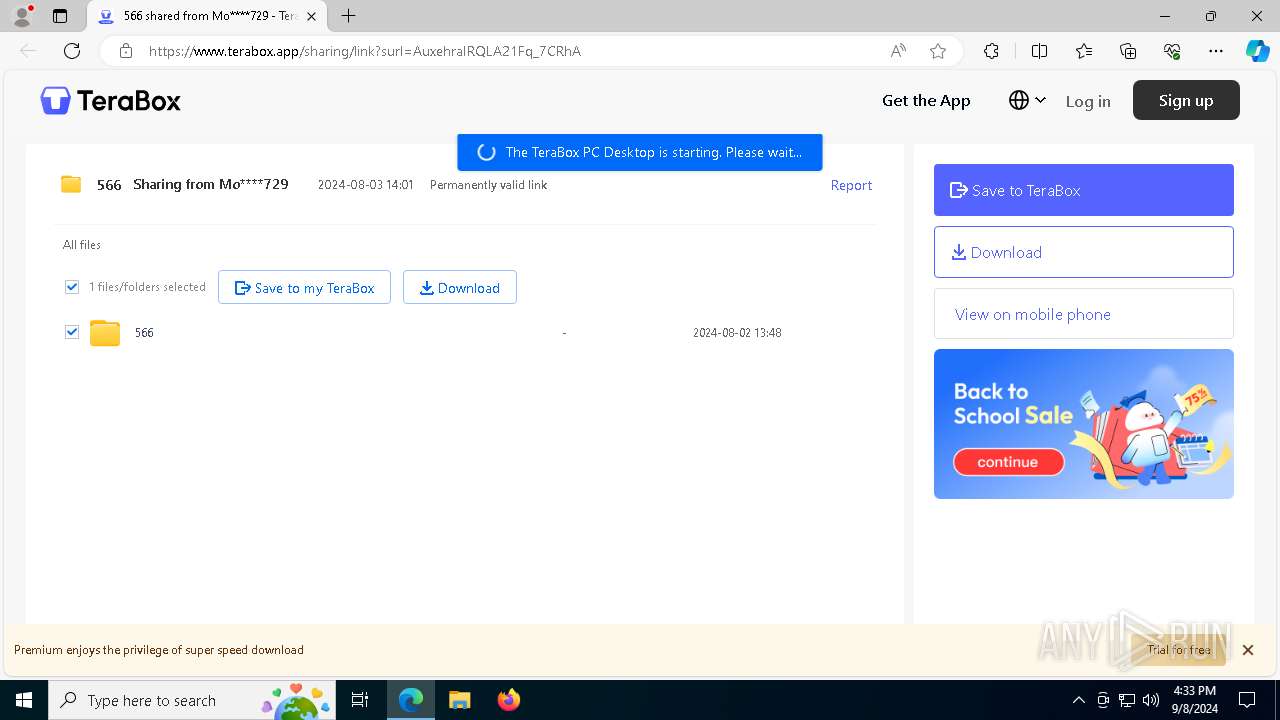Click the taskbar search box
Image resolution: width=1280 pixels, height=720 pixels.
coord(194,700)
